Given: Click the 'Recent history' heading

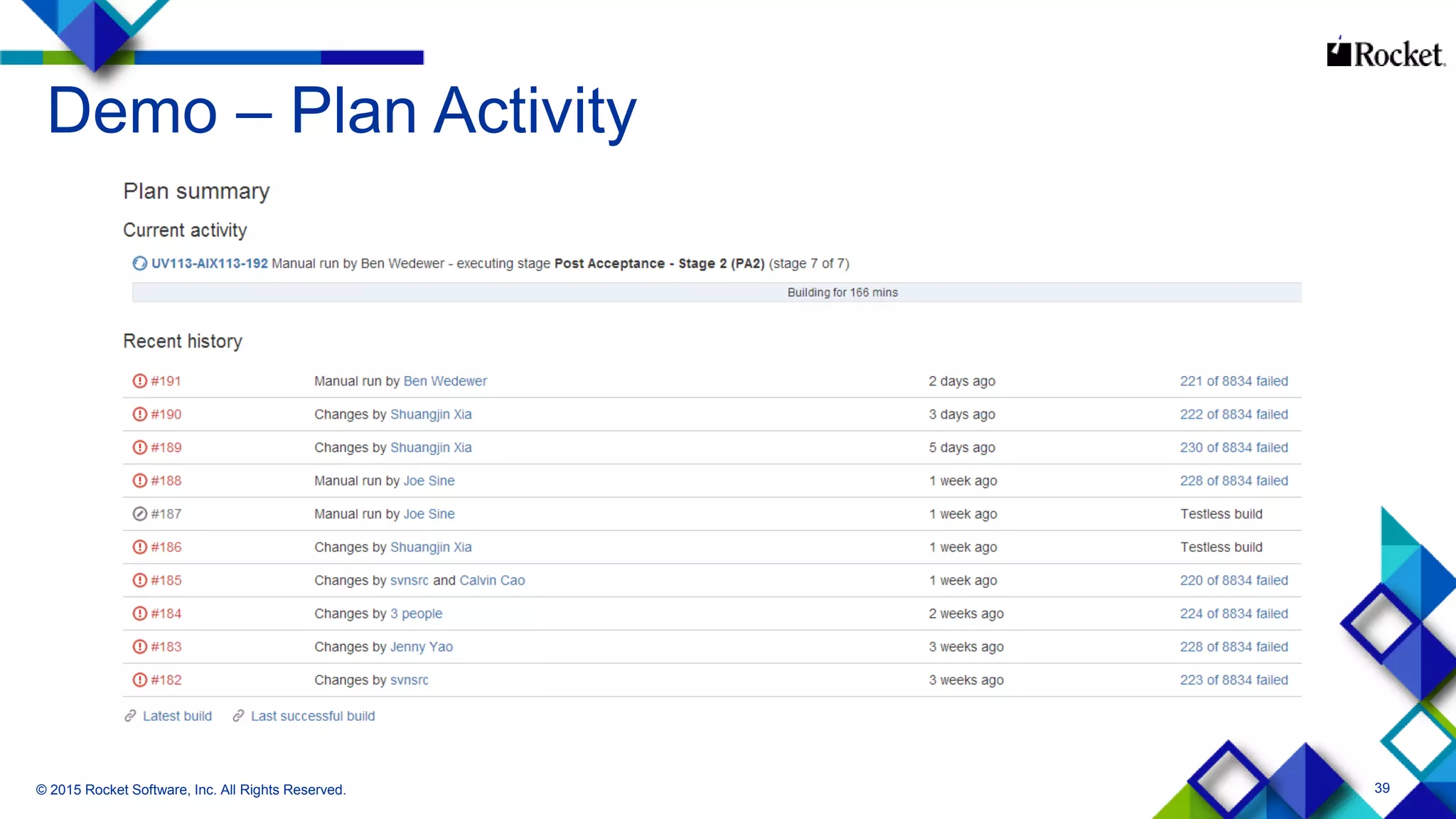Looking at the screenshot, I should pyautogui.click(x=183, y=341).
